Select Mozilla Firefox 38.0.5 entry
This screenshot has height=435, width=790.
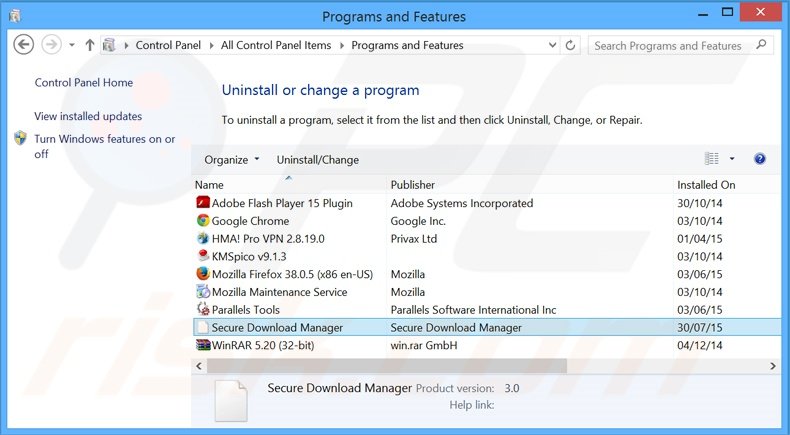pos(292,274)
